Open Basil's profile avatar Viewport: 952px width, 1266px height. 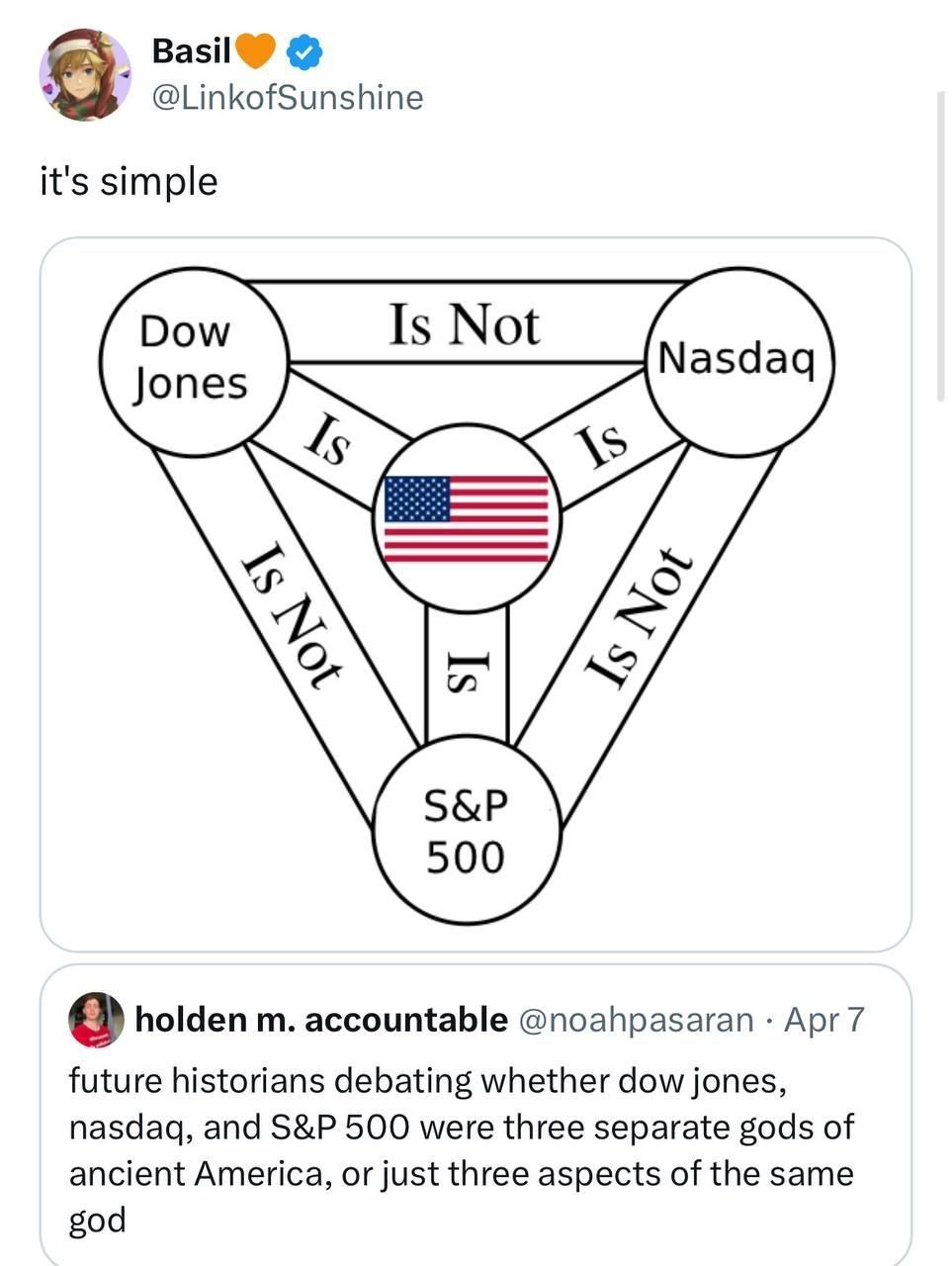pos(85,74)
